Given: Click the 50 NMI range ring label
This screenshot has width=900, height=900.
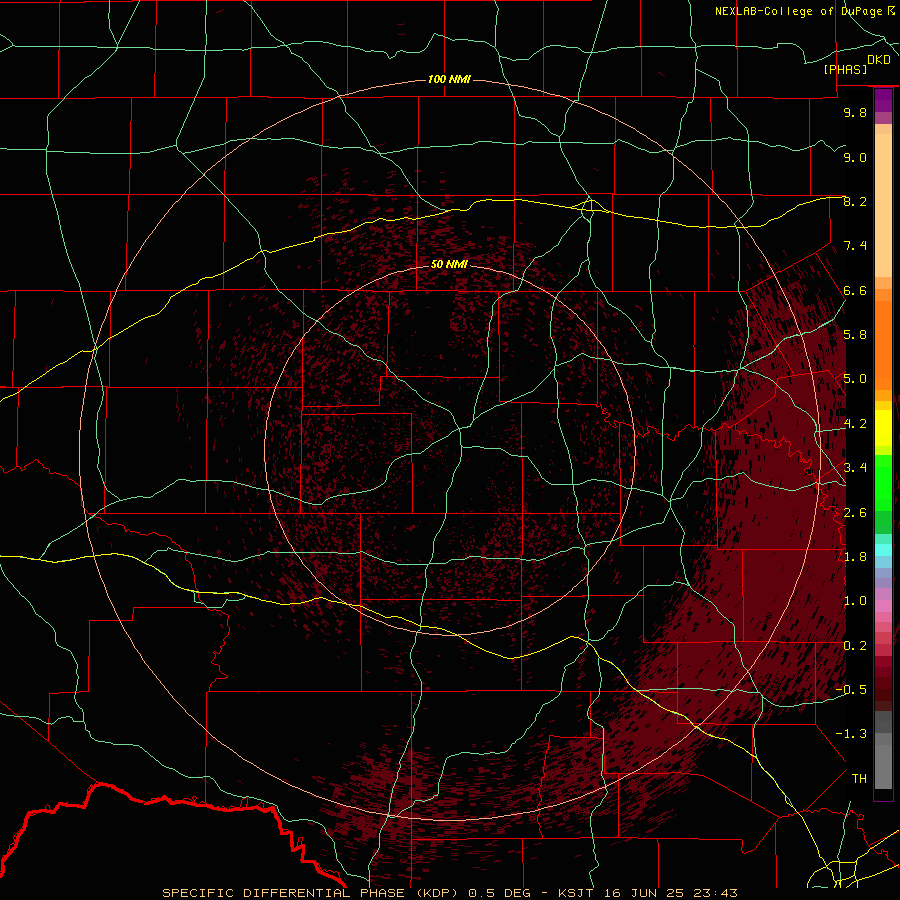Looking at the screenshot, I should (x=449, y=264).
